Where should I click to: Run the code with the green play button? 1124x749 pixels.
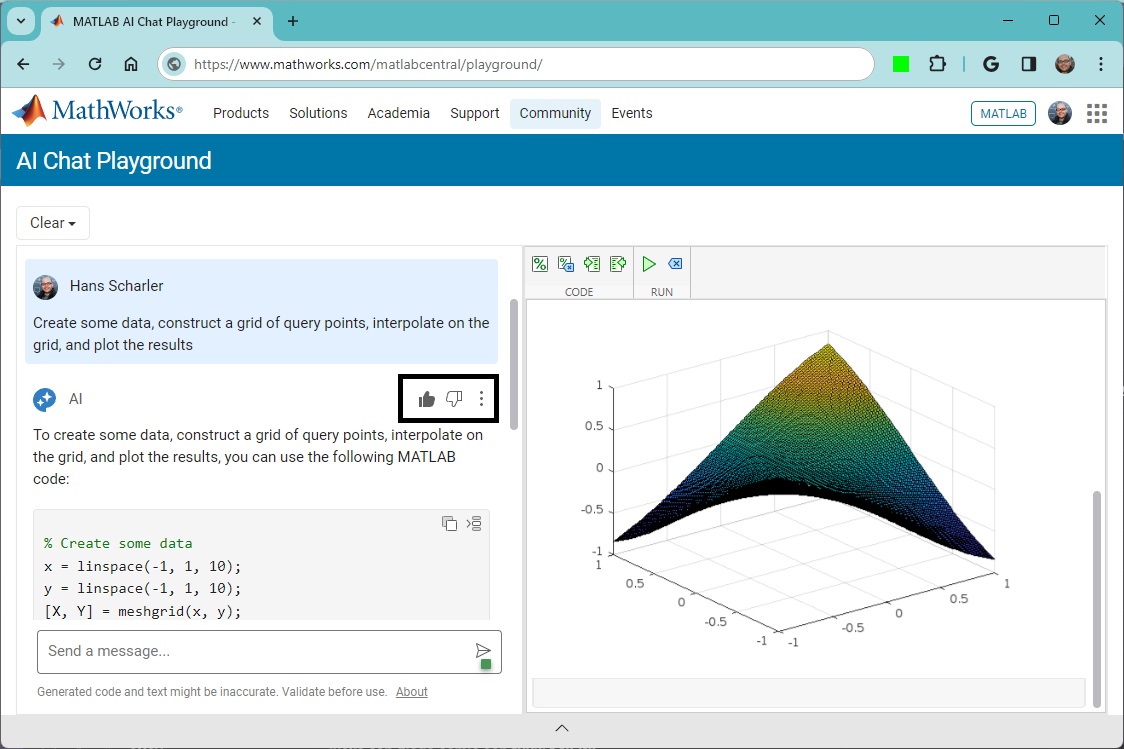click(x=649, y=264)
